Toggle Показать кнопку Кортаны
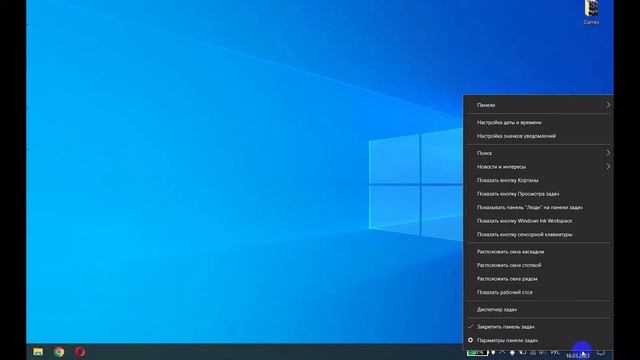640x360 pixels. 538,180
